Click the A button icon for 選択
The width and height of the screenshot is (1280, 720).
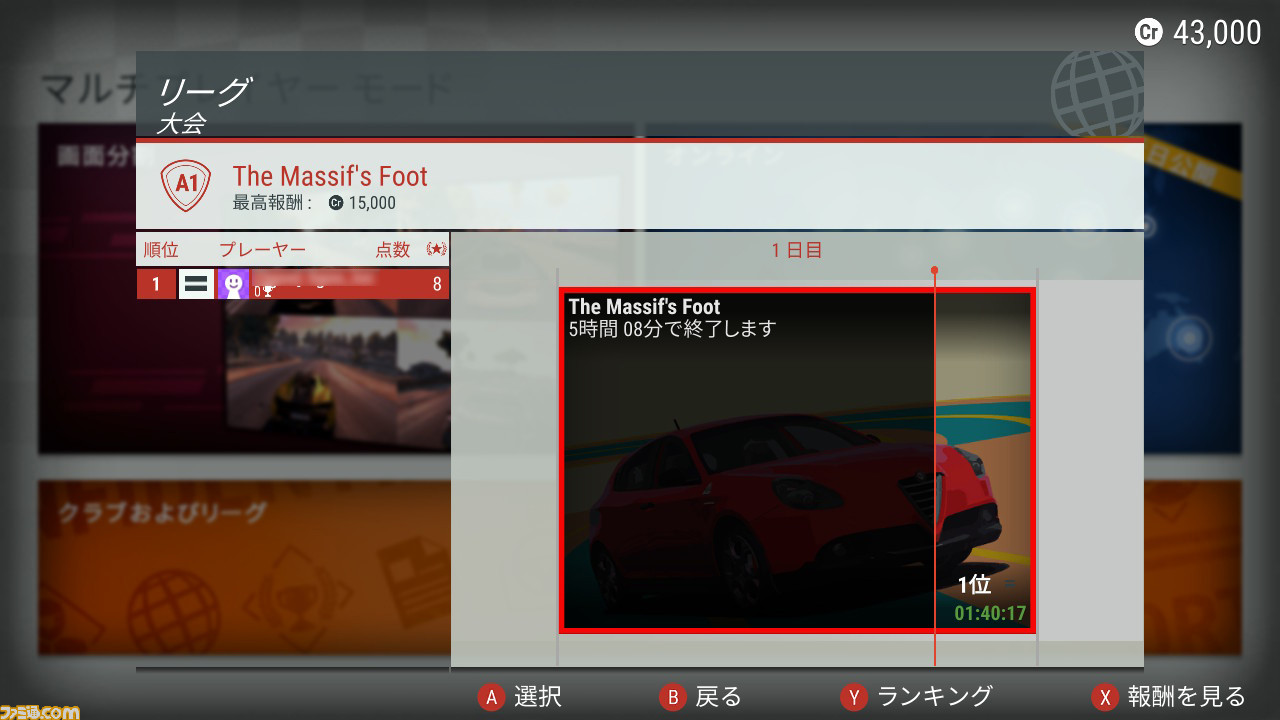491,697
